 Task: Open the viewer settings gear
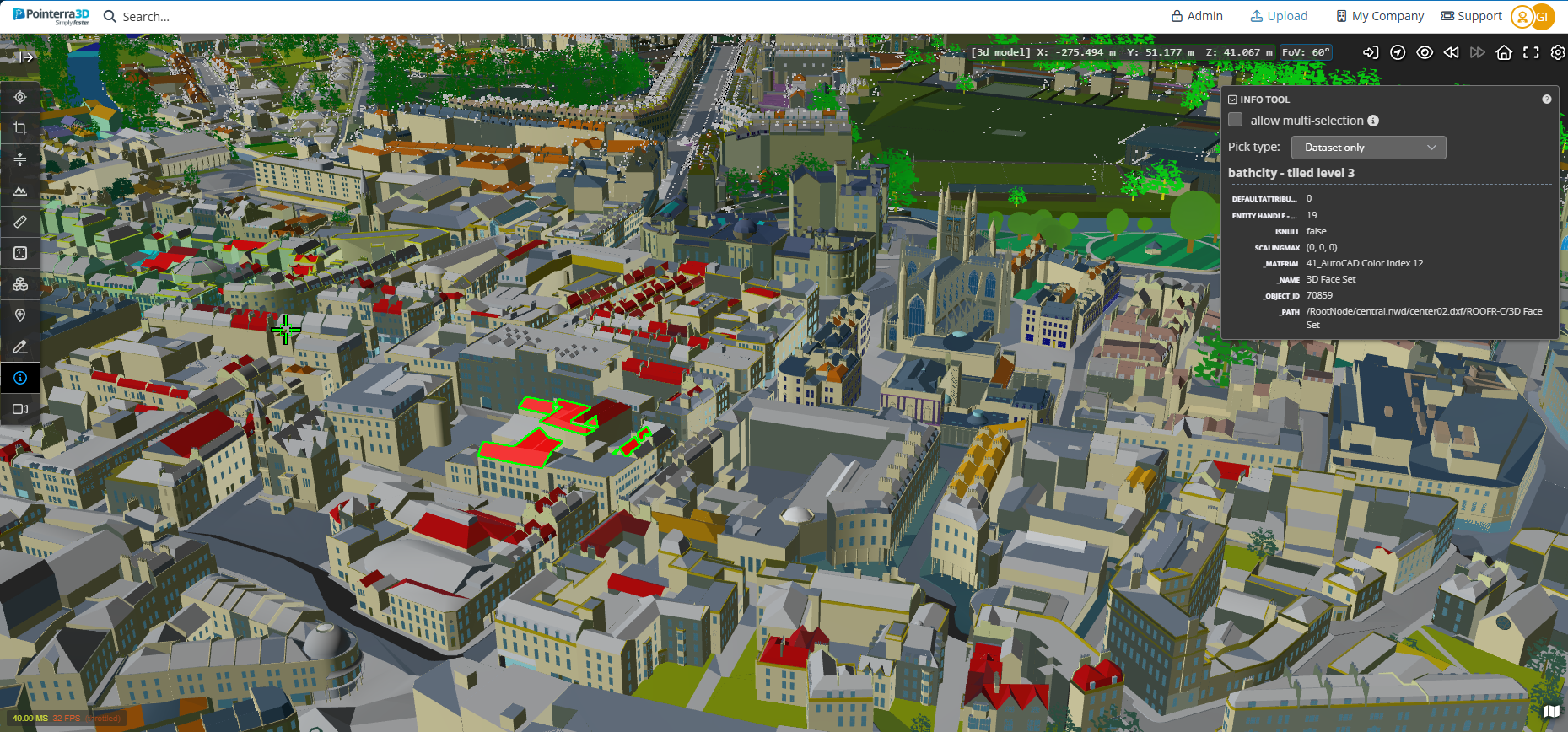coord(1557,52)
